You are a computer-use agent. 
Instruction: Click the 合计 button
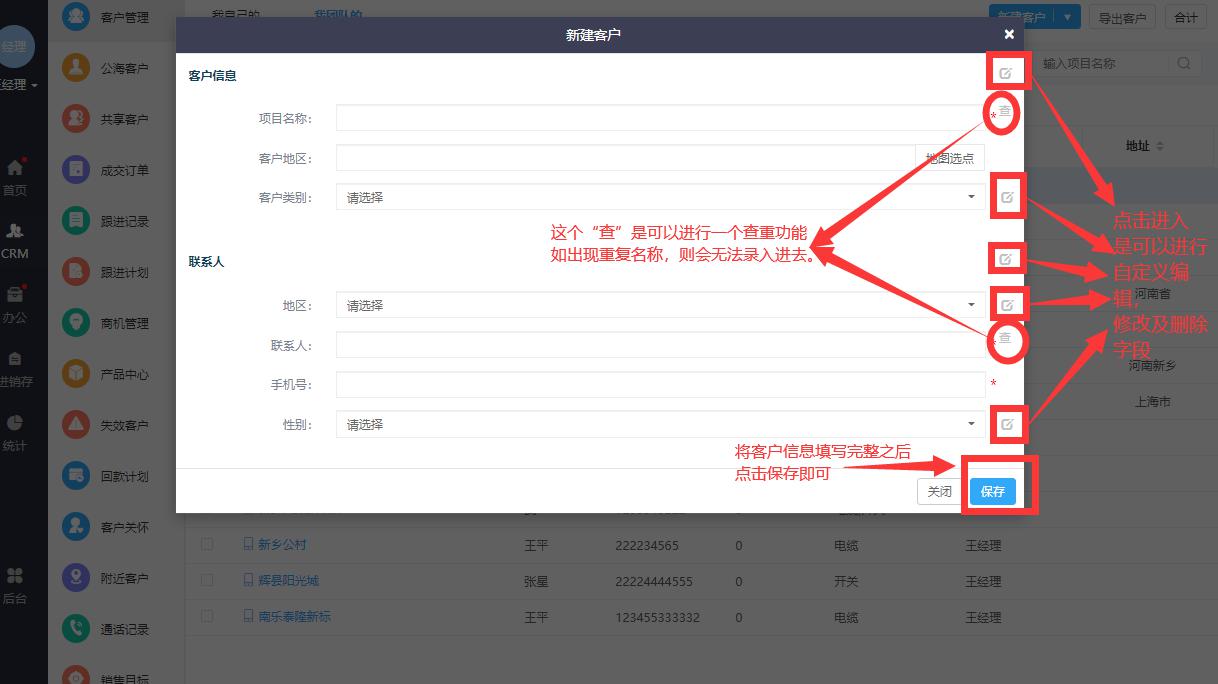[x=1185, y=17]
